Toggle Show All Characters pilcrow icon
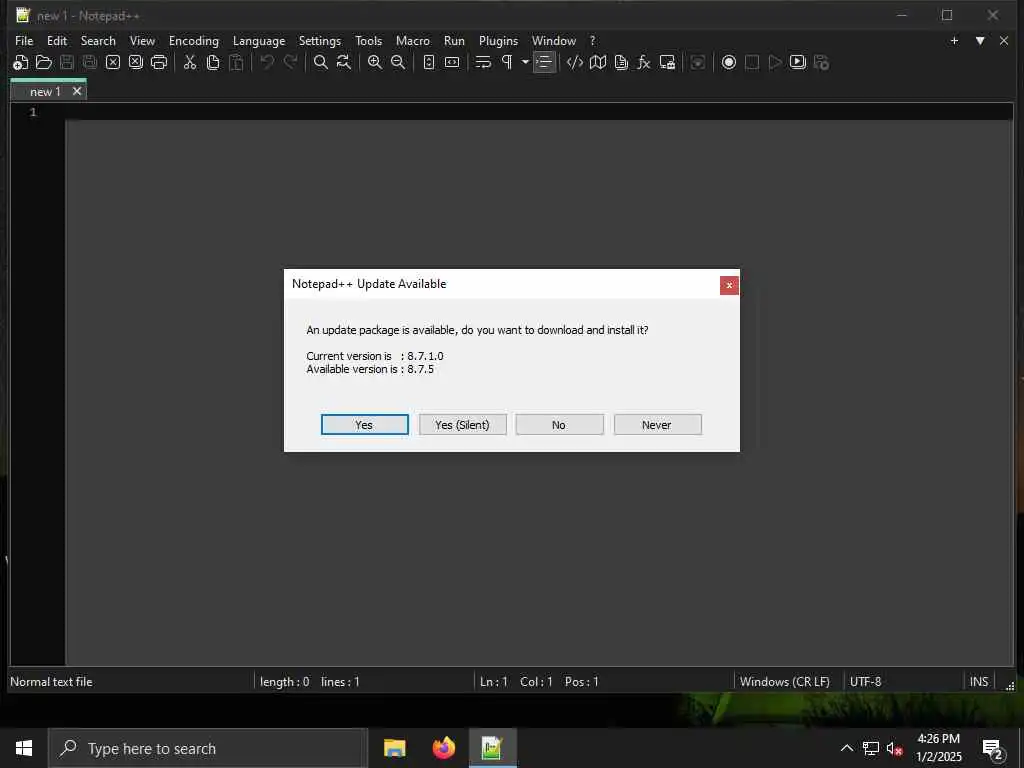The width and height of the screenshot is (1024, 768). [507, 63]
